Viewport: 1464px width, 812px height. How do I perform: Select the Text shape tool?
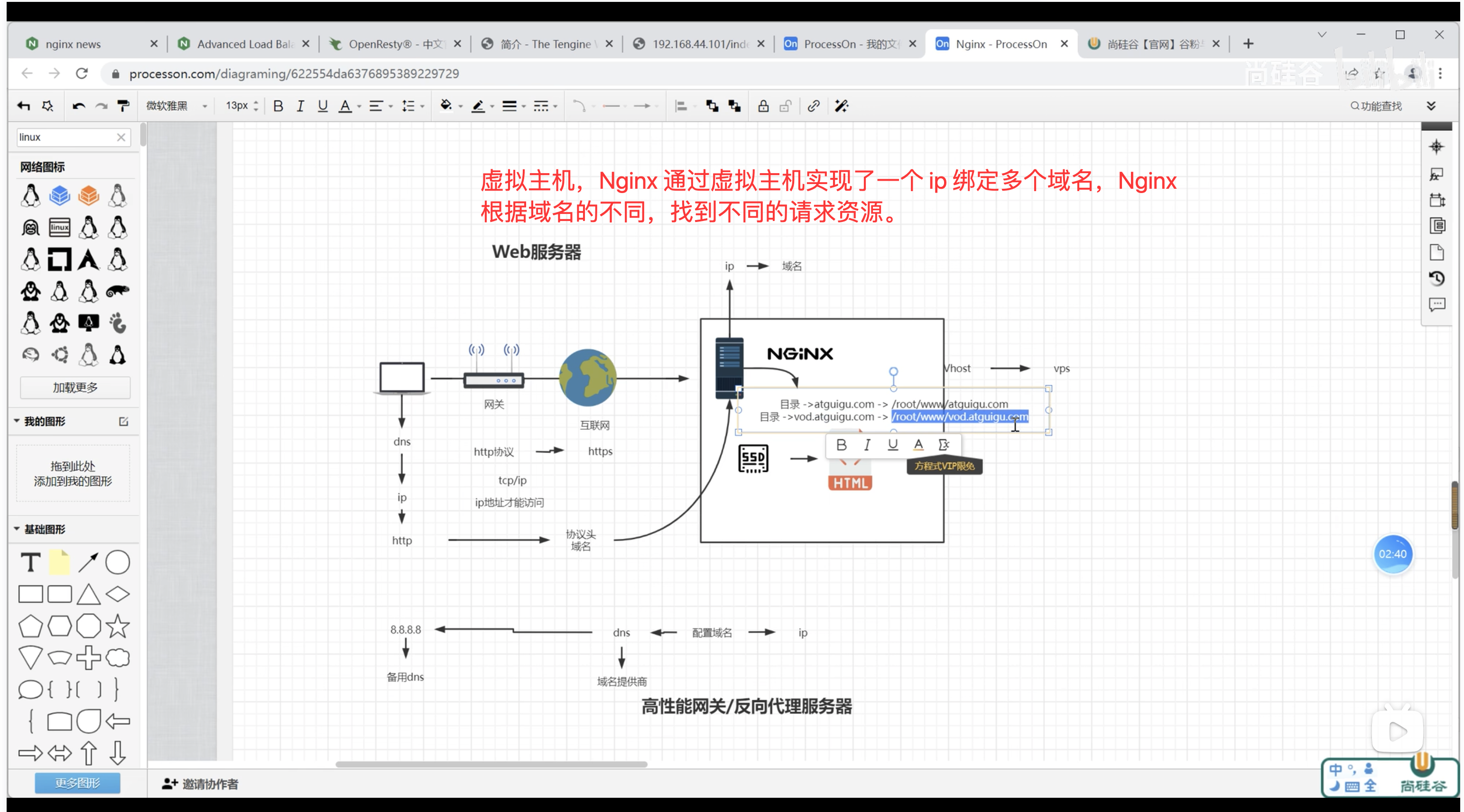[x=30, y=563]
